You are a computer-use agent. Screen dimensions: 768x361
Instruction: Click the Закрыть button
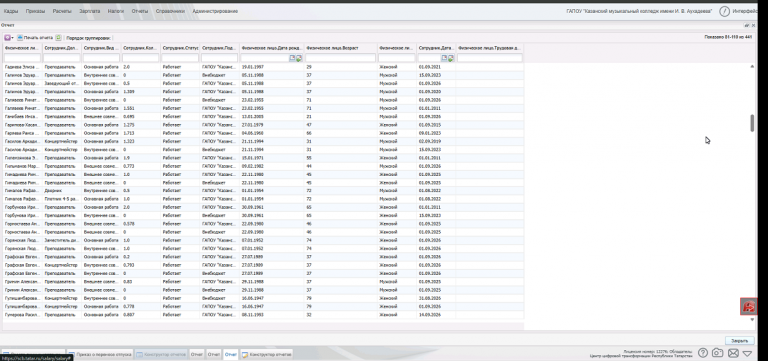tap(739, 340)
